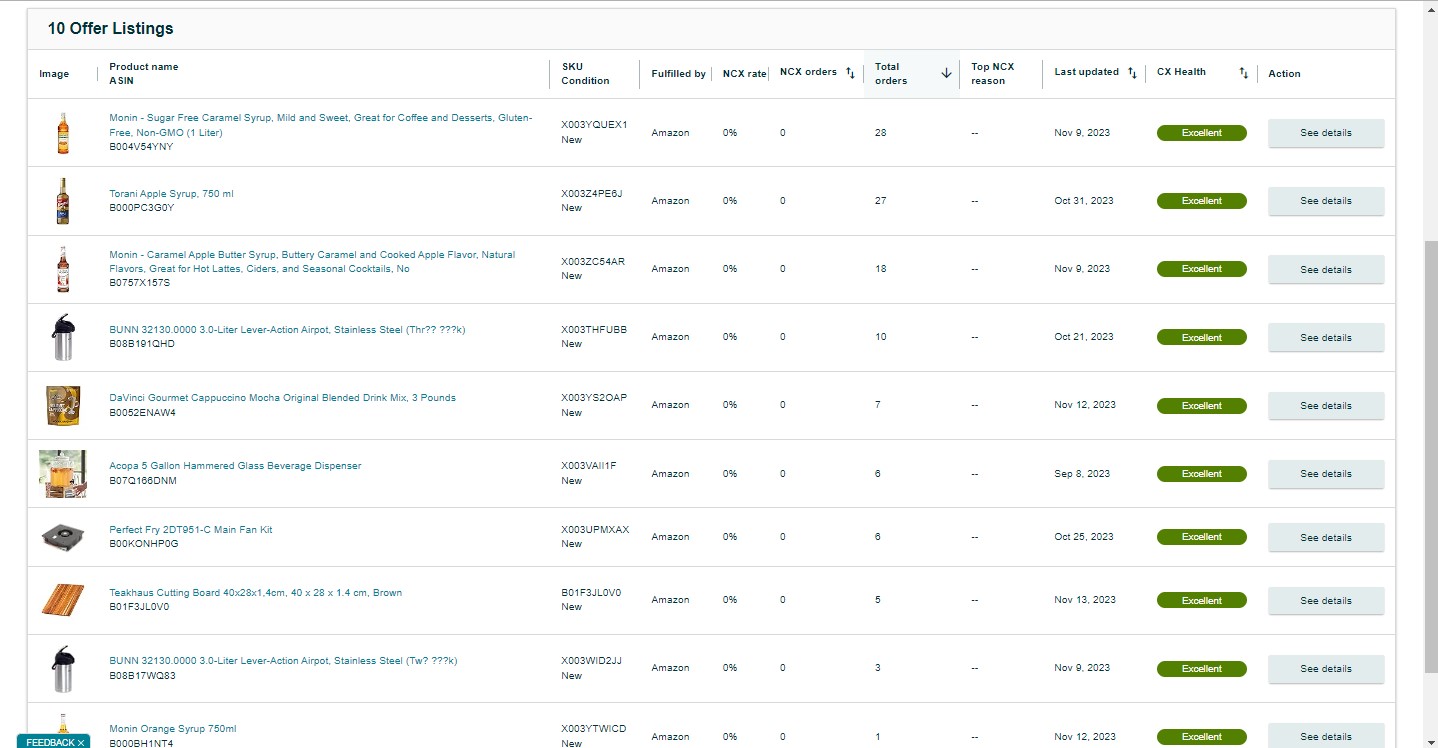The width and height of the screenshot is (1438, 748).
Task: Click the Torani Apple Syrup bottle image
Action: 63,201
